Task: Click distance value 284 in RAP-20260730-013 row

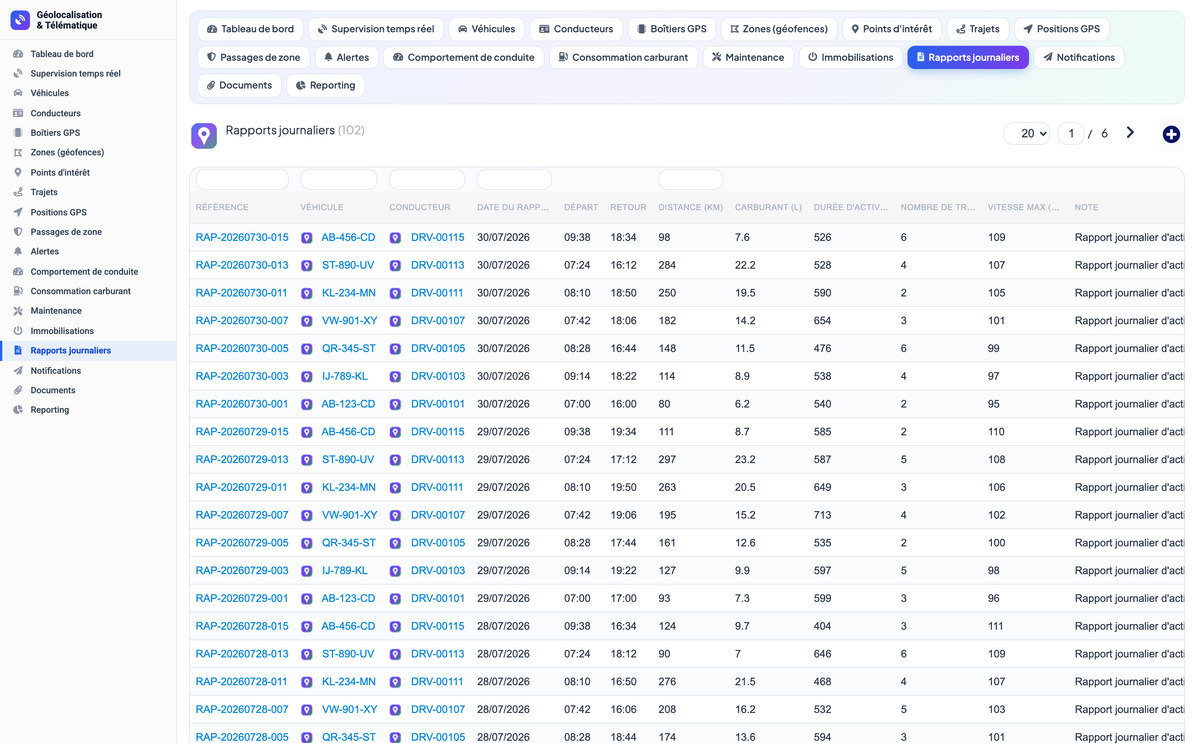Action: click(x=667, y=266)
